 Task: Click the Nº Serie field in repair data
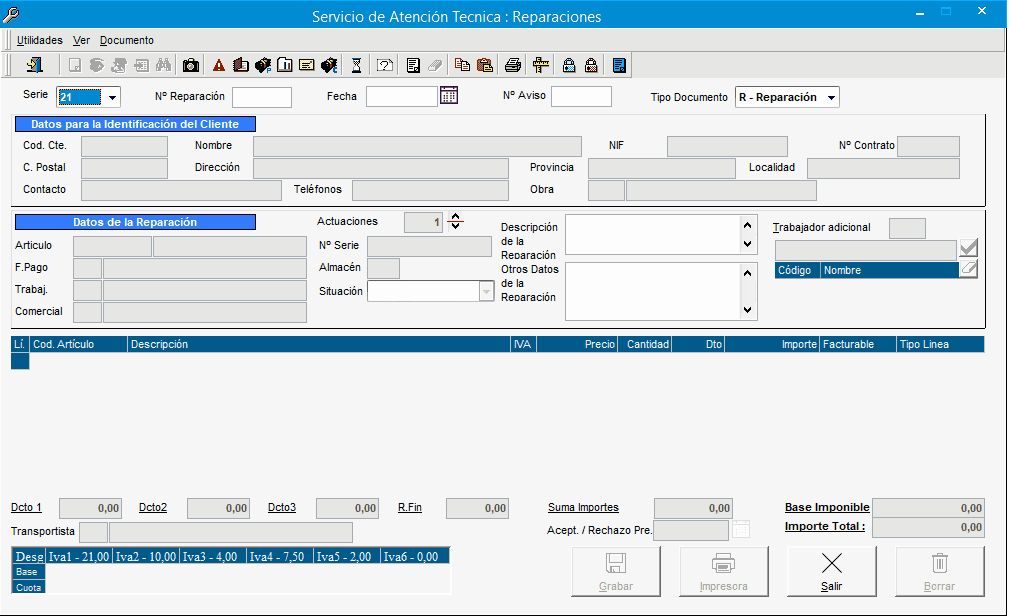[x=429, y=246]
